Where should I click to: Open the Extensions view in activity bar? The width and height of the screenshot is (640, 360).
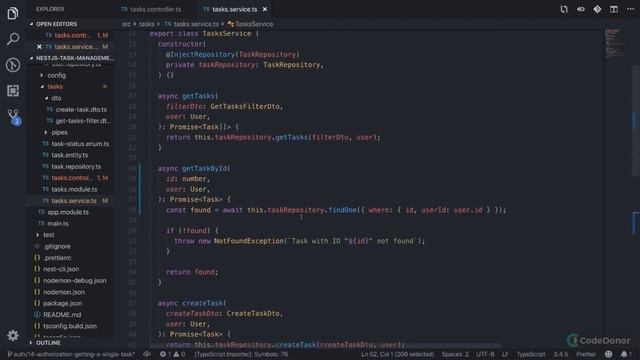click(x=13, y=91)
